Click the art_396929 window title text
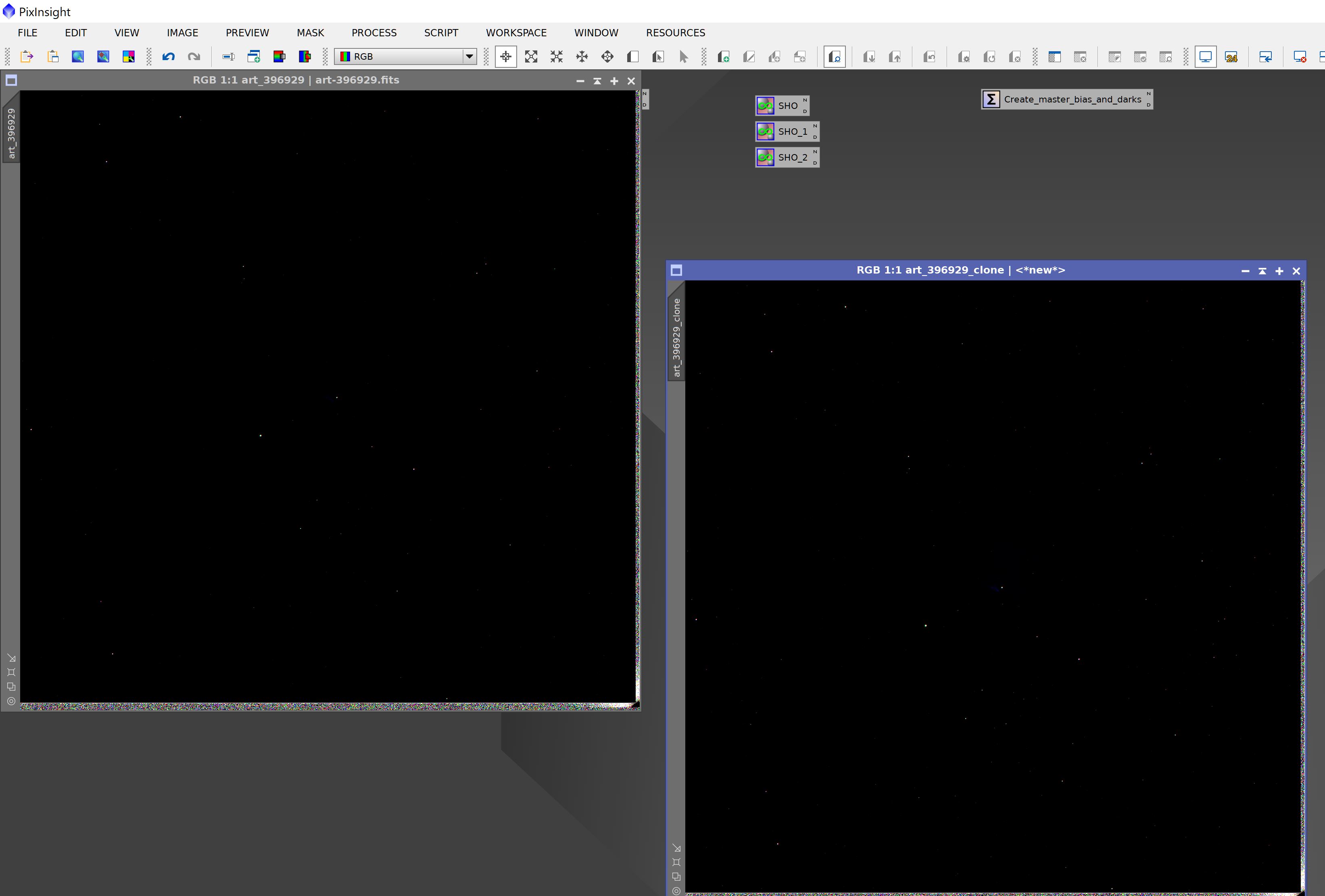1325x896 pixels. (296, 80)
